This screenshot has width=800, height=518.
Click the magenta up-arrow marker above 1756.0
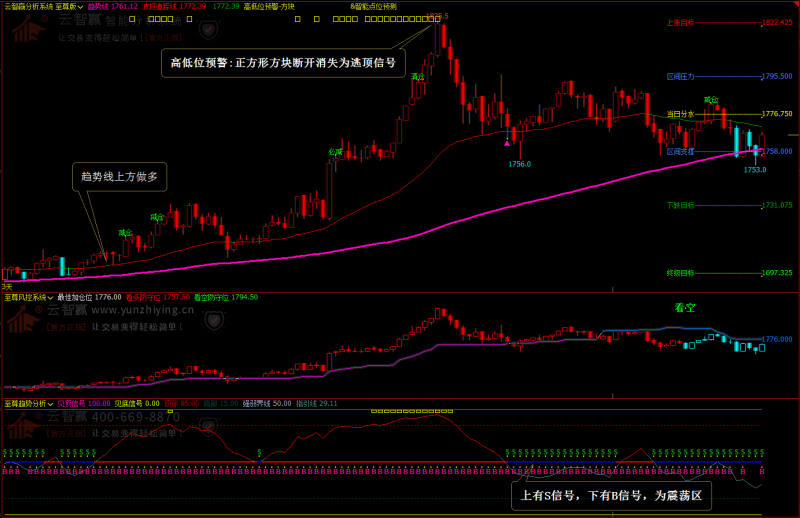click(507, 144)
